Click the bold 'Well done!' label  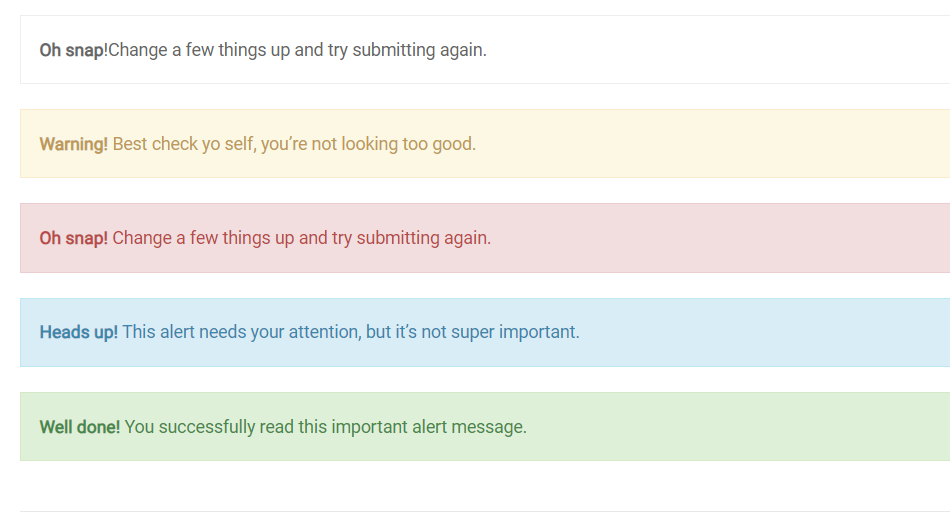[x=79, y=427]
